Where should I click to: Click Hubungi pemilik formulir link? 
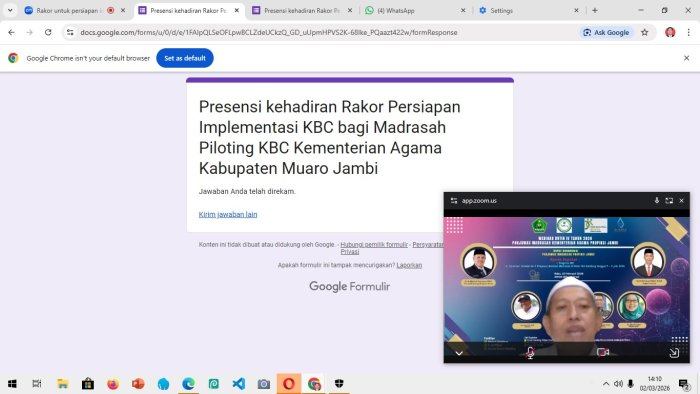pos(374,245)
